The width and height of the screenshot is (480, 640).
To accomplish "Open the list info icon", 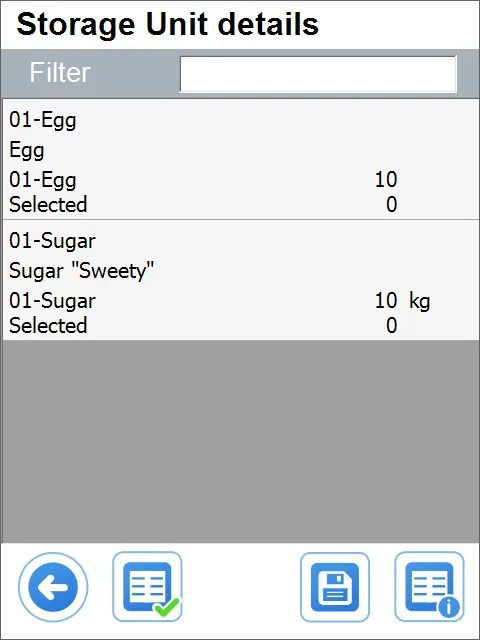I will [429, 587].
